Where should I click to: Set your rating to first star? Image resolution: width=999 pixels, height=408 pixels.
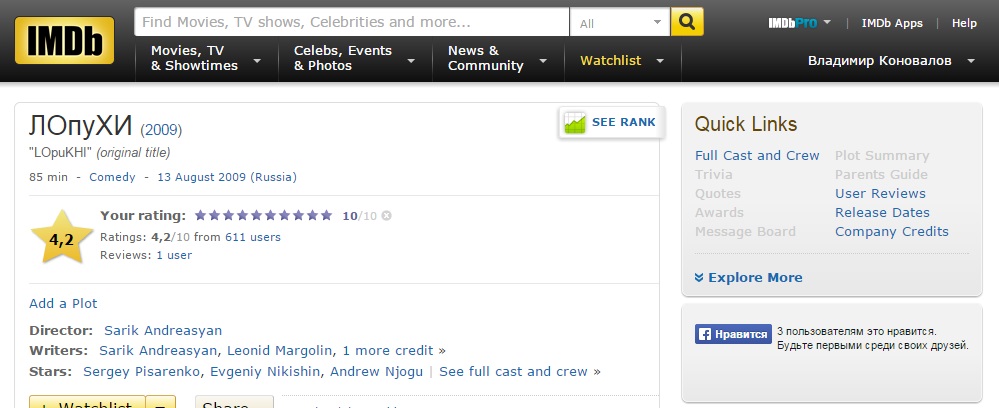pyautogui.click(x=201, y=215)
